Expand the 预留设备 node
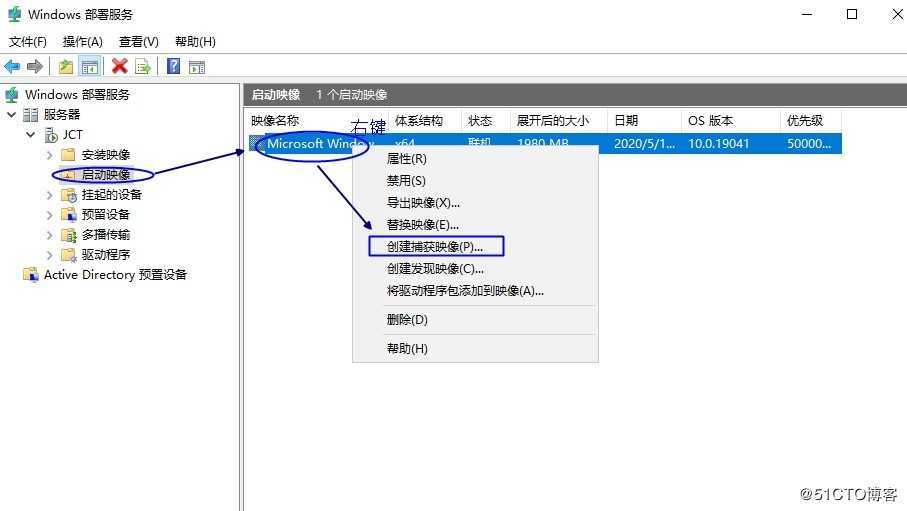907x511 pixels. tap(50, 215)
